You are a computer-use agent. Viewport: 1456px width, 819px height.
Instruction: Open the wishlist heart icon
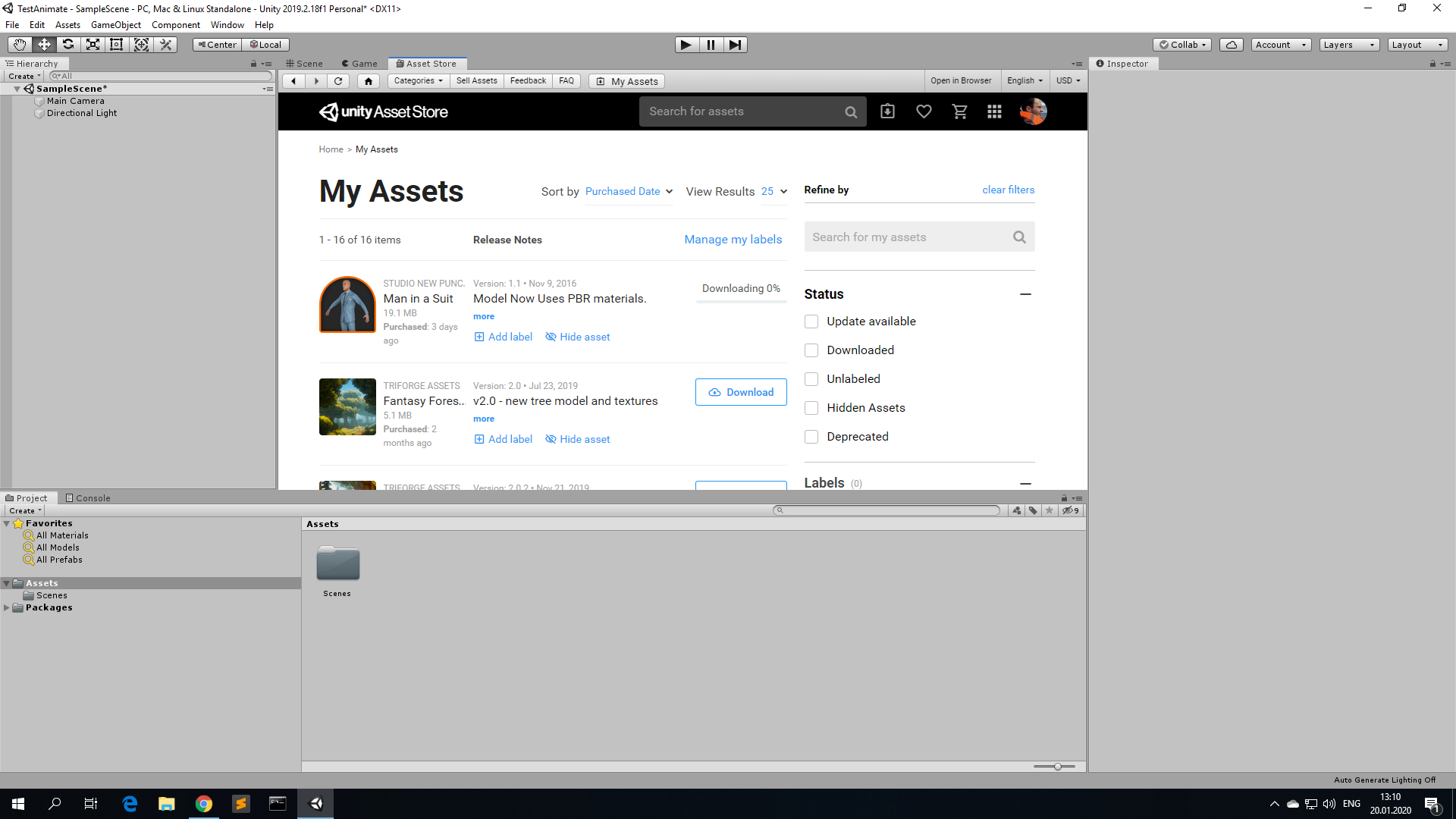(924, 112)
